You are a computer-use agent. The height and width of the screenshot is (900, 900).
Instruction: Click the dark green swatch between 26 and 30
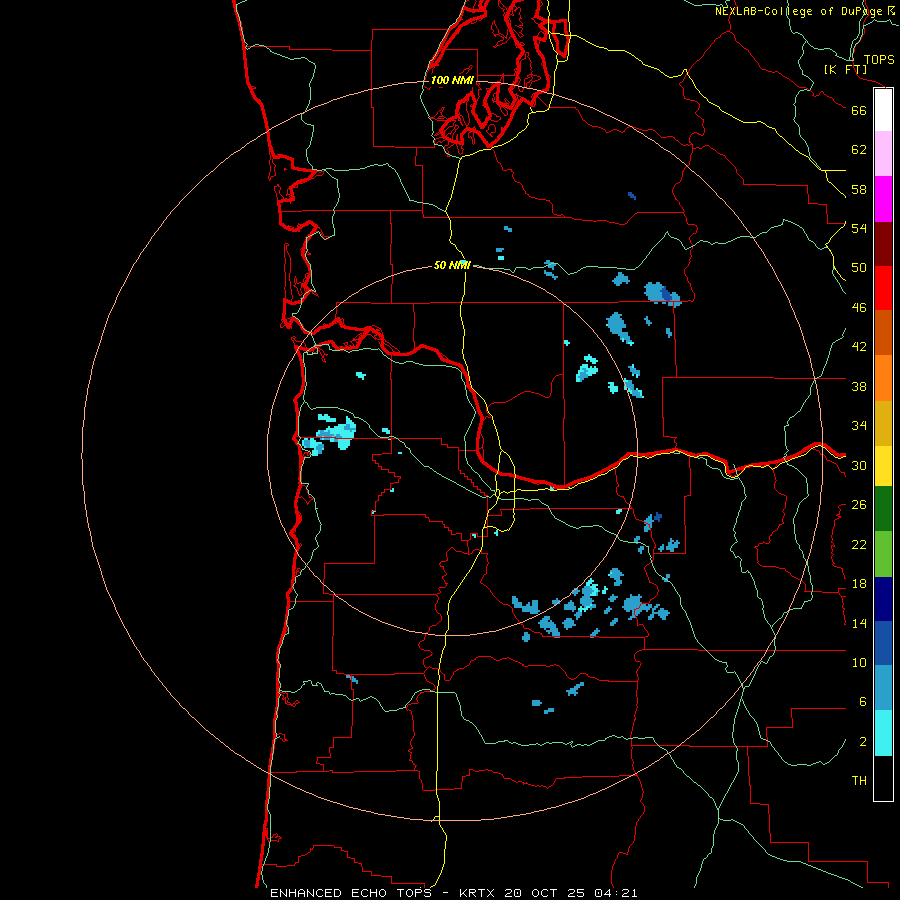tap(883, 508)
